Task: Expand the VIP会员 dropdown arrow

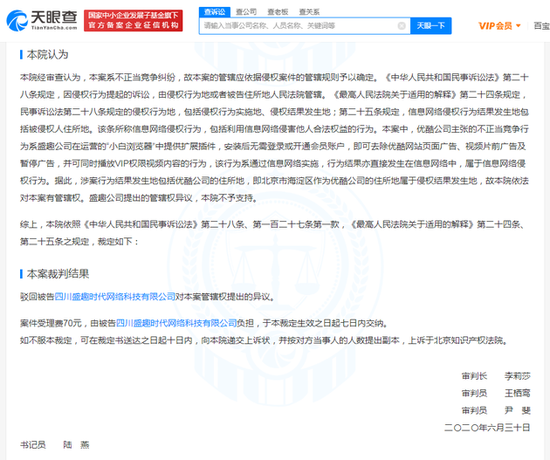Action: pyautogui.click(x=518, y=26)
